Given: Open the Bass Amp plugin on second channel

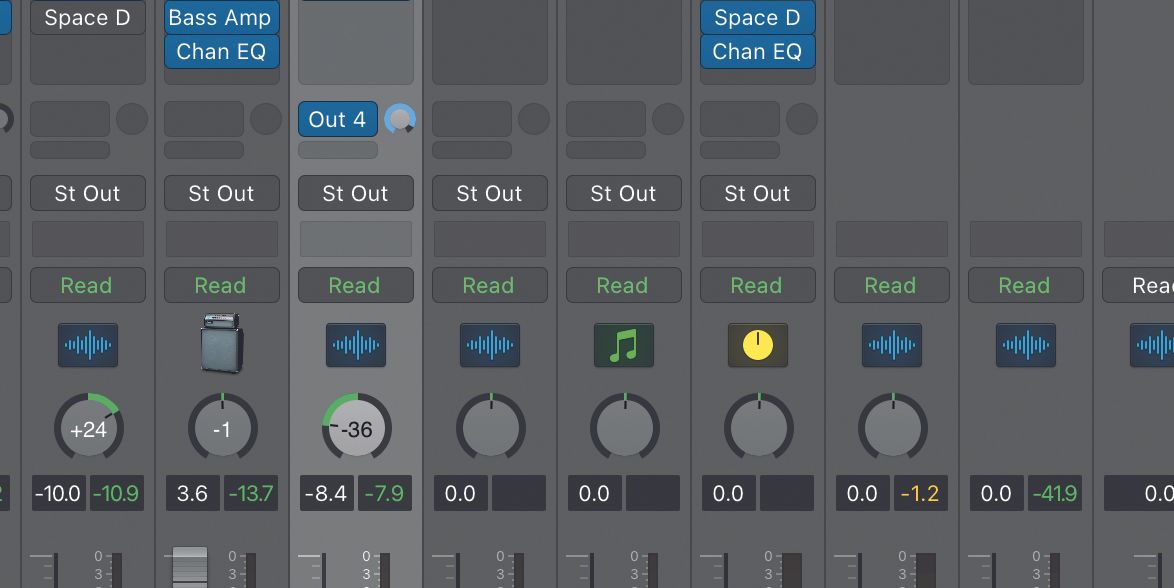Looking at the screenshot, I should (x=221, y=17).
